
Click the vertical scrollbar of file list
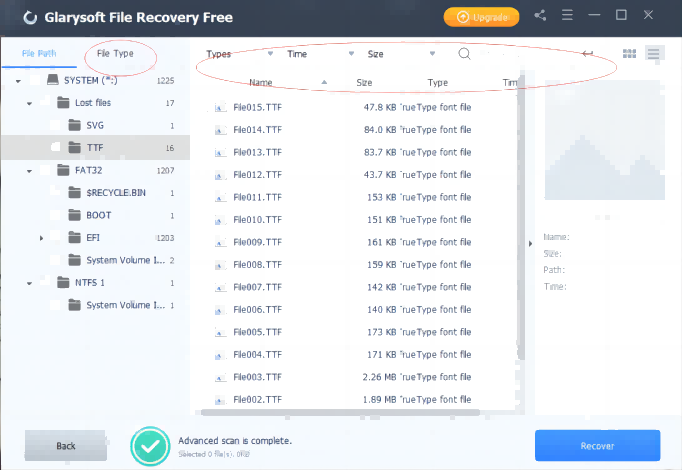click(x=522, y=217)
